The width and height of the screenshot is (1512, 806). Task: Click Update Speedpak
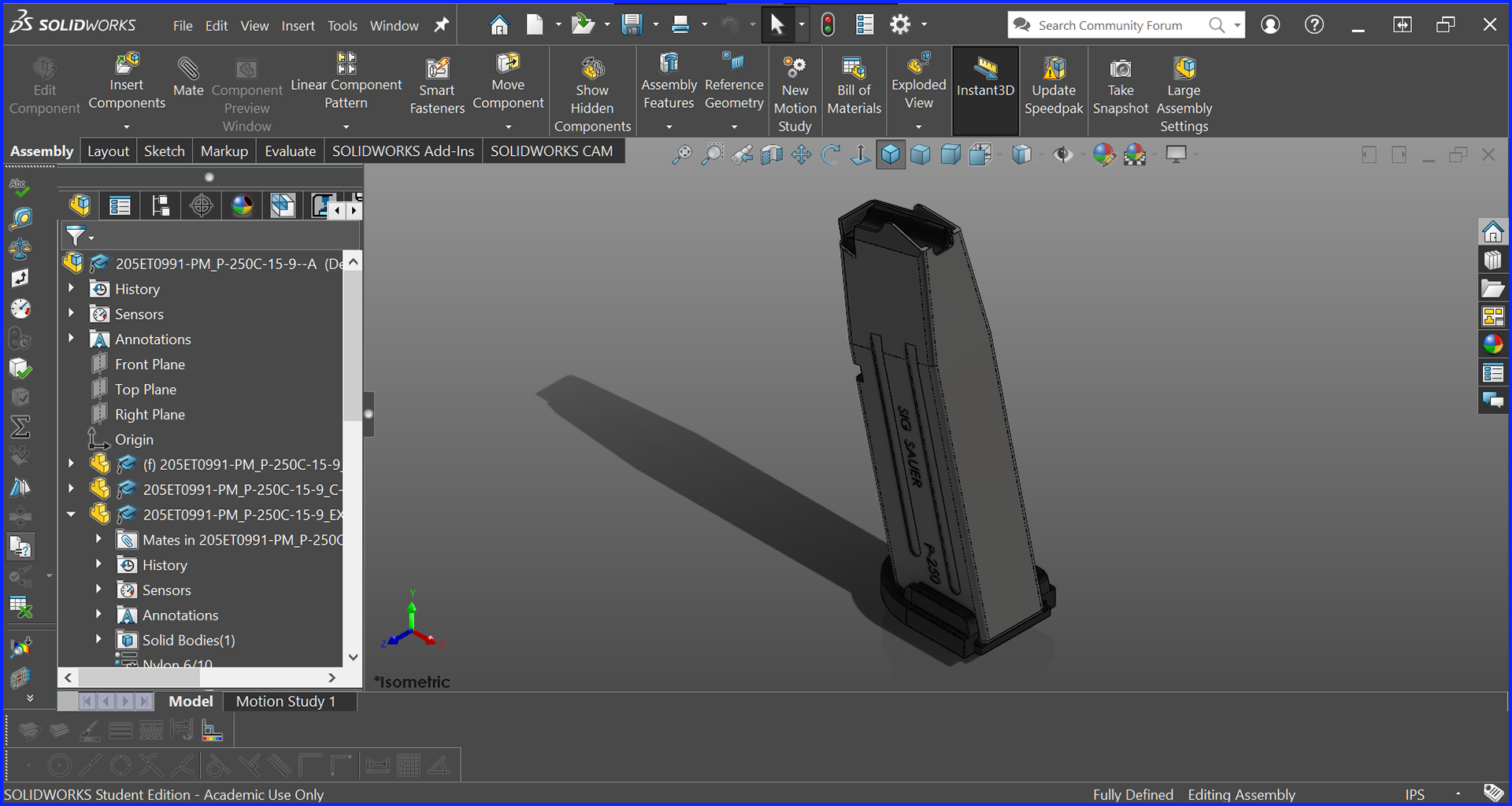1054,87
